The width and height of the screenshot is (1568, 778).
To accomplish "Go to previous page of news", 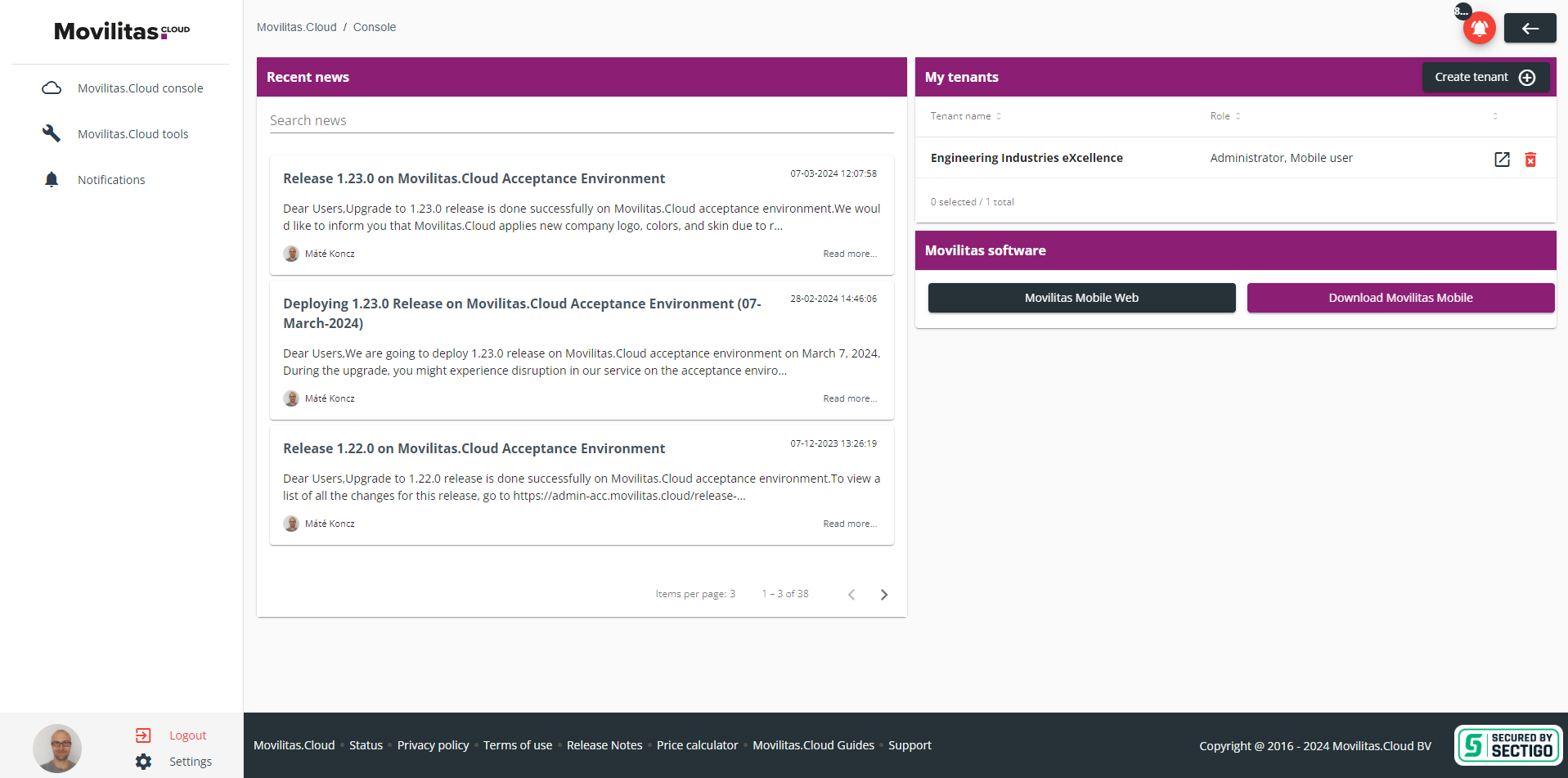I will tap(851, 595).
